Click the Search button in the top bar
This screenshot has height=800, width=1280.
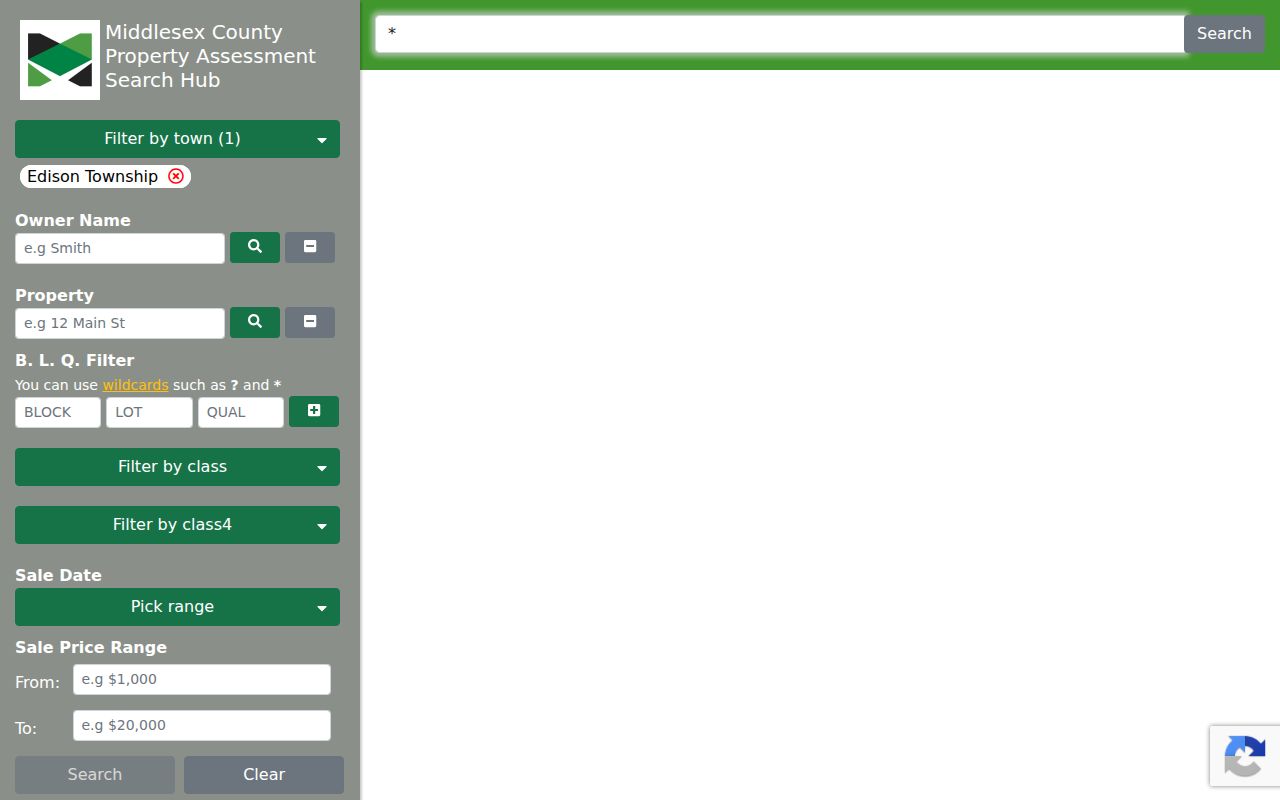1224,33
